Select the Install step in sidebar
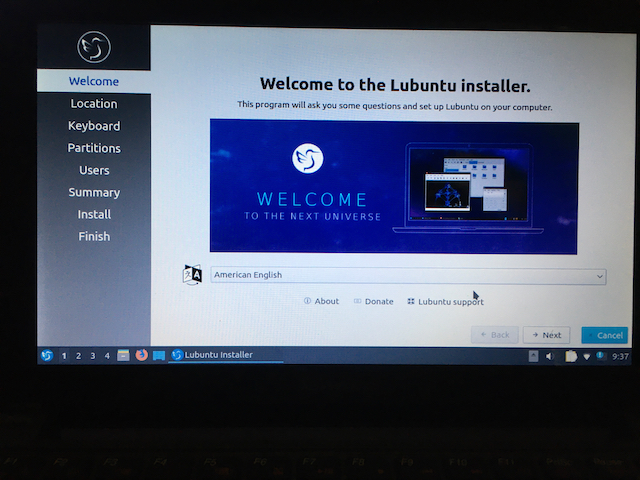 click(94, 214)
